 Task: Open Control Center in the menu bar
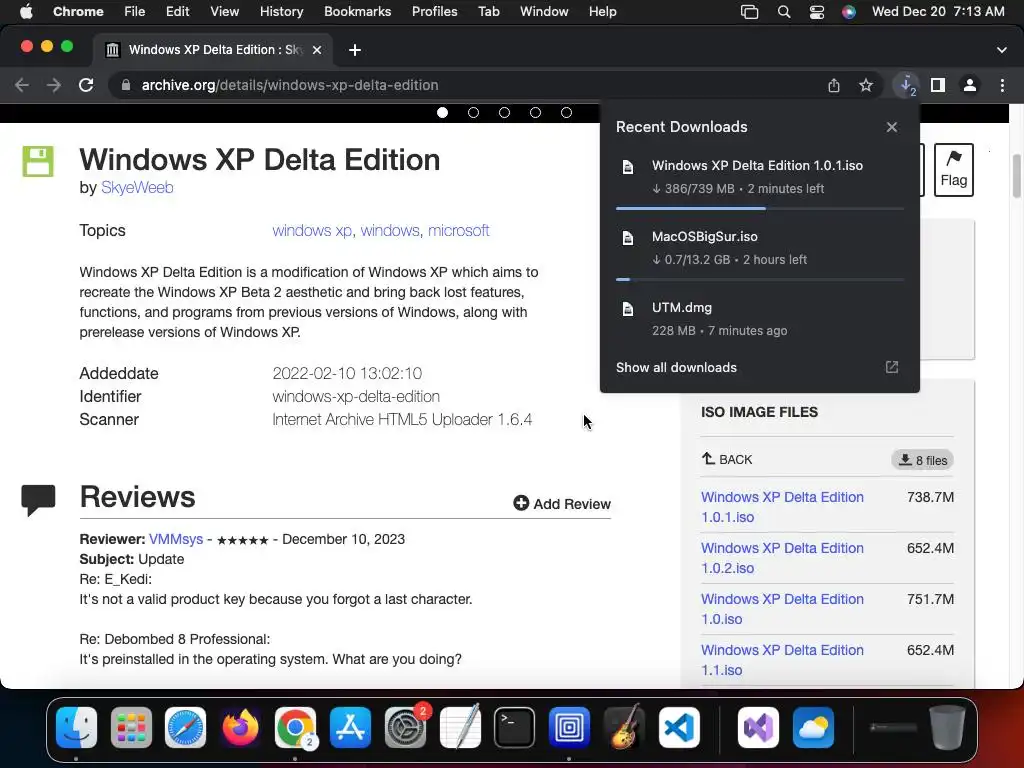pyautogui.click(x=816, y=11)
